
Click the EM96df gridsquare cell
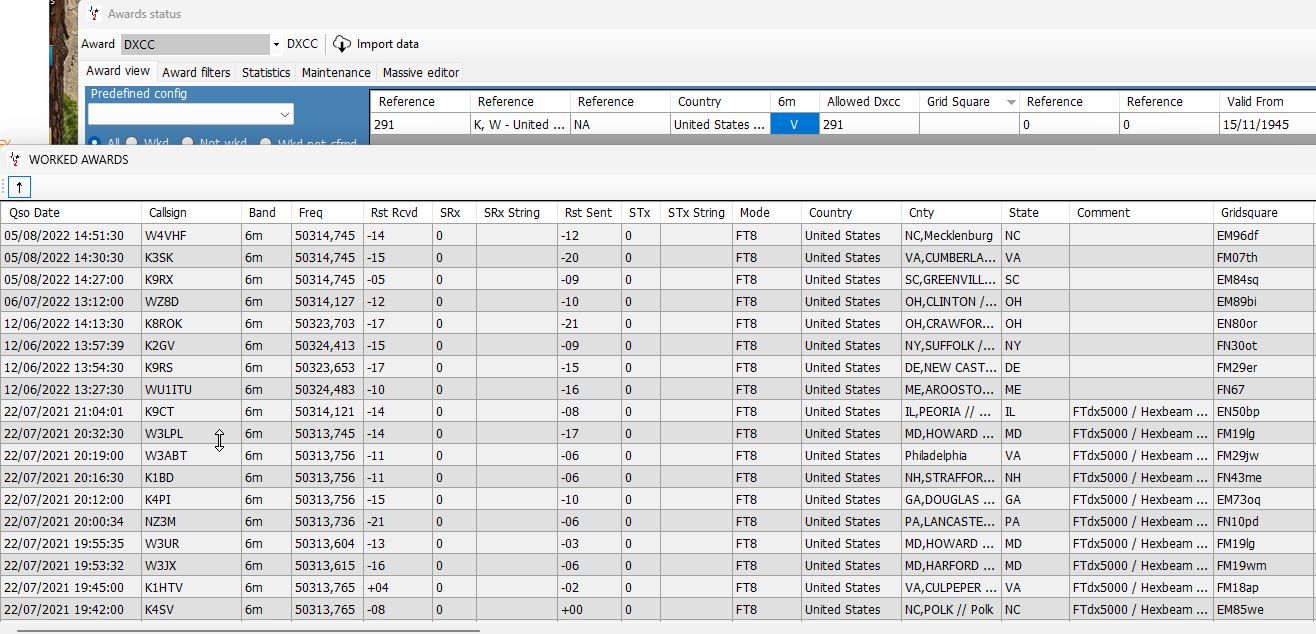point(1263,236)
